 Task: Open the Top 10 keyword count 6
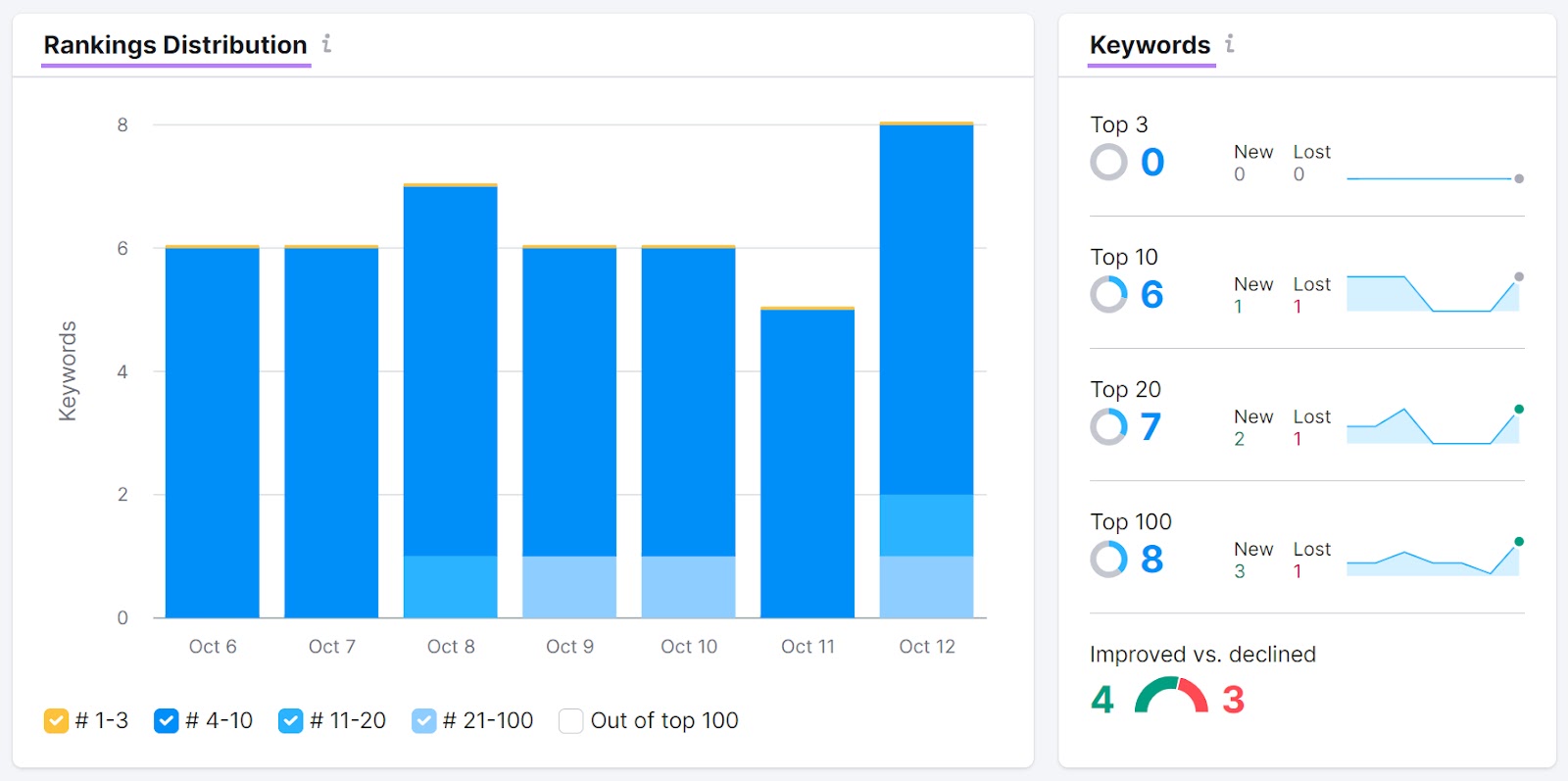click(1152, 294)
